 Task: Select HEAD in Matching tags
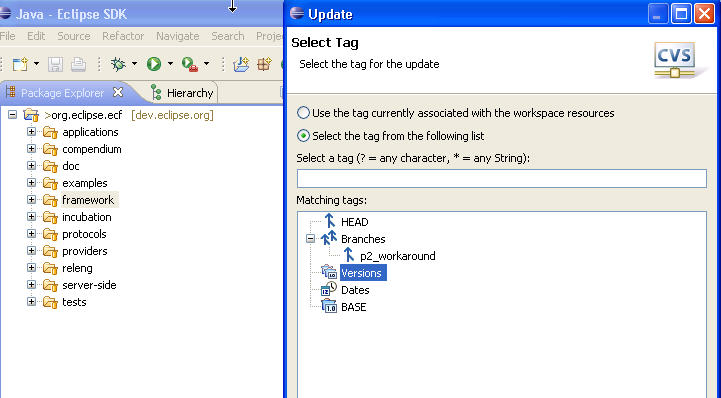(355, 222)
